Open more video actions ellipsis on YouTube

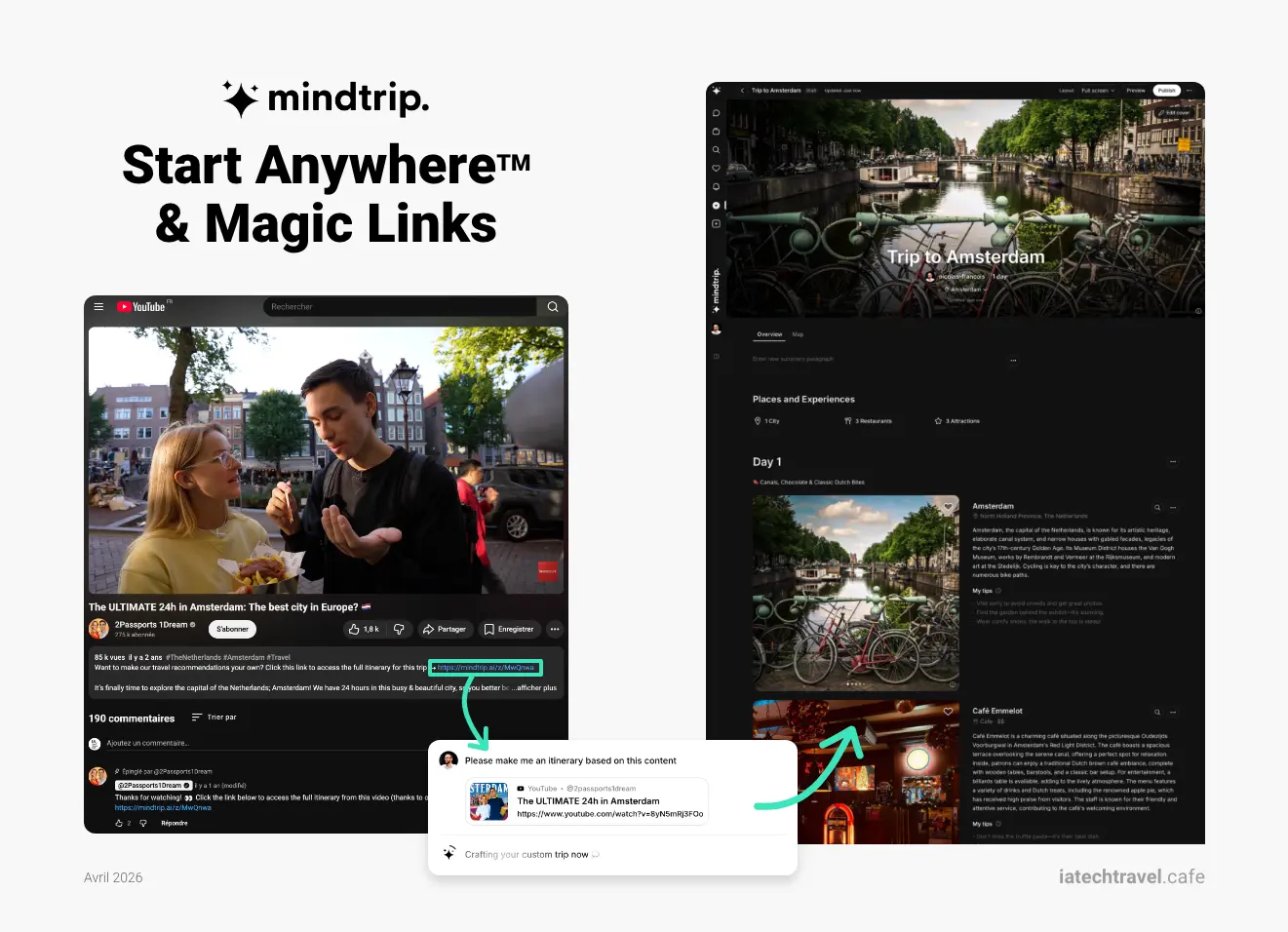(555, 630)
